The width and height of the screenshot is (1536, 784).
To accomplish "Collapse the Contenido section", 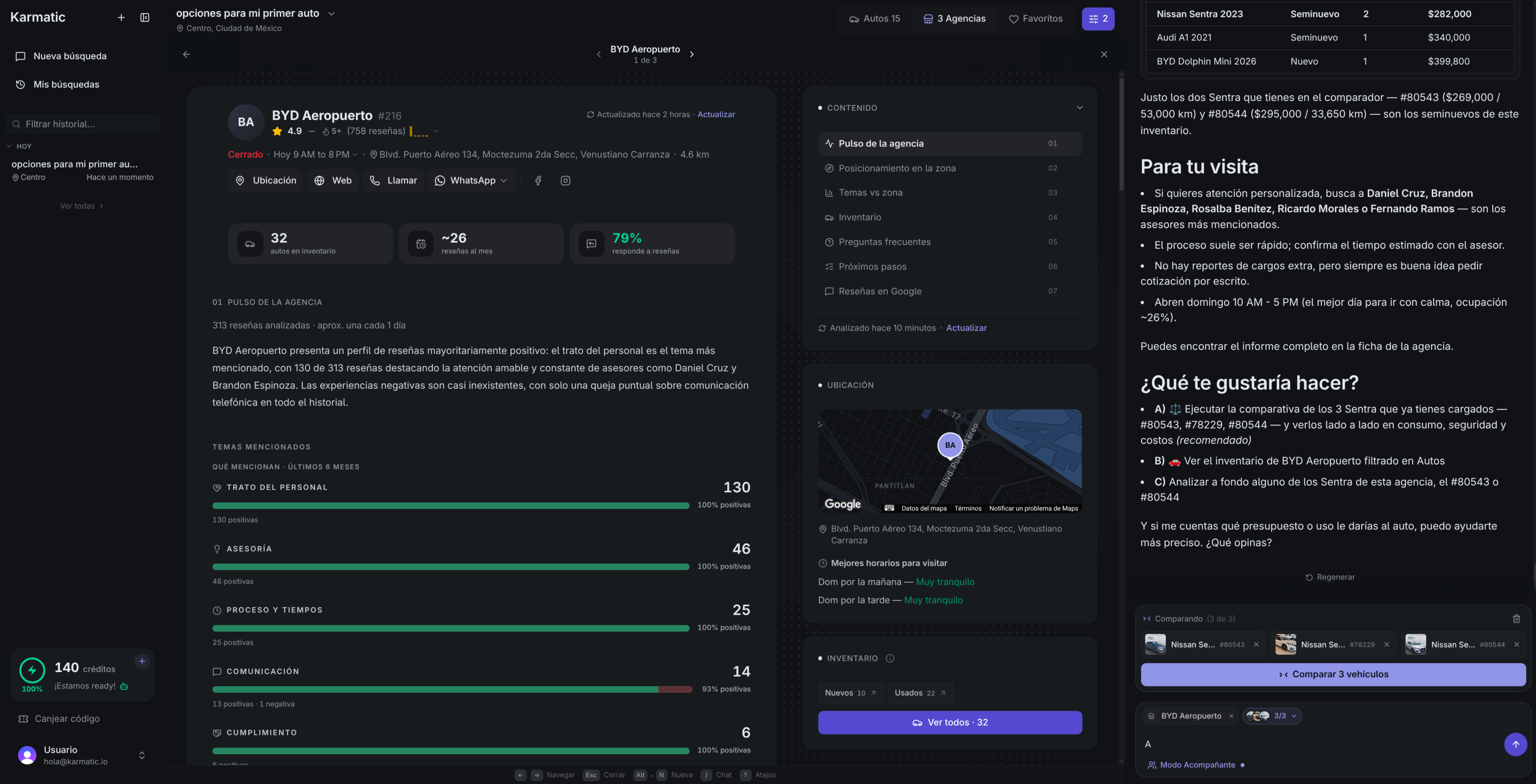I will (x=1079, y=108).
